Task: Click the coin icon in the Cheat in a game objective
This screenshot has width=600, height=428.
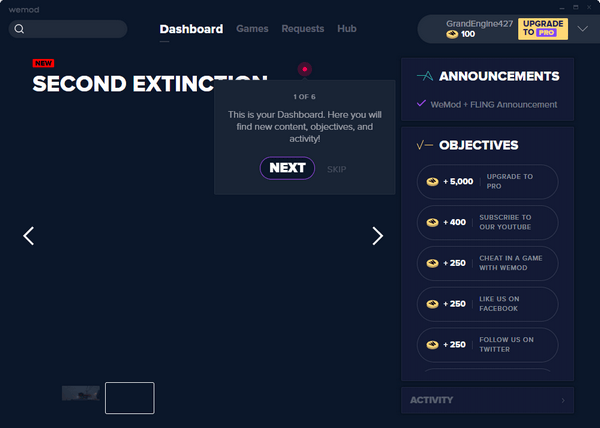Action: [432, 263]
